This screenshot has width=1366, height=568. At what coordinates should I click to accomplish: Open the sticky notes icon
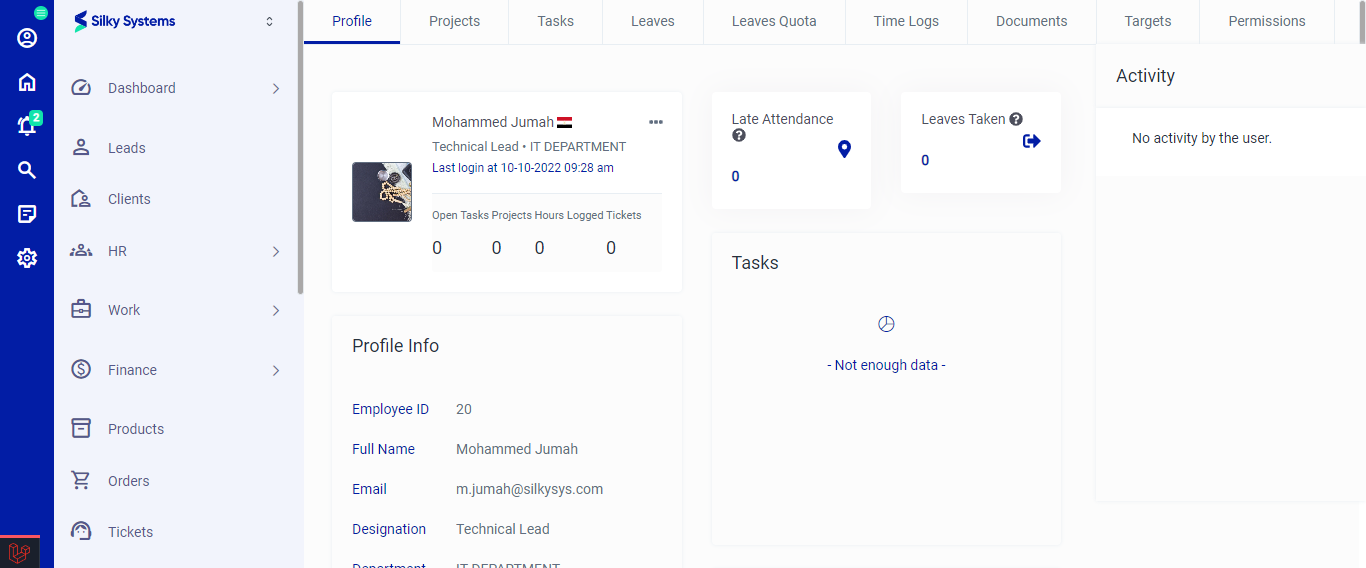pyautogui.click(x=27, y=214)
